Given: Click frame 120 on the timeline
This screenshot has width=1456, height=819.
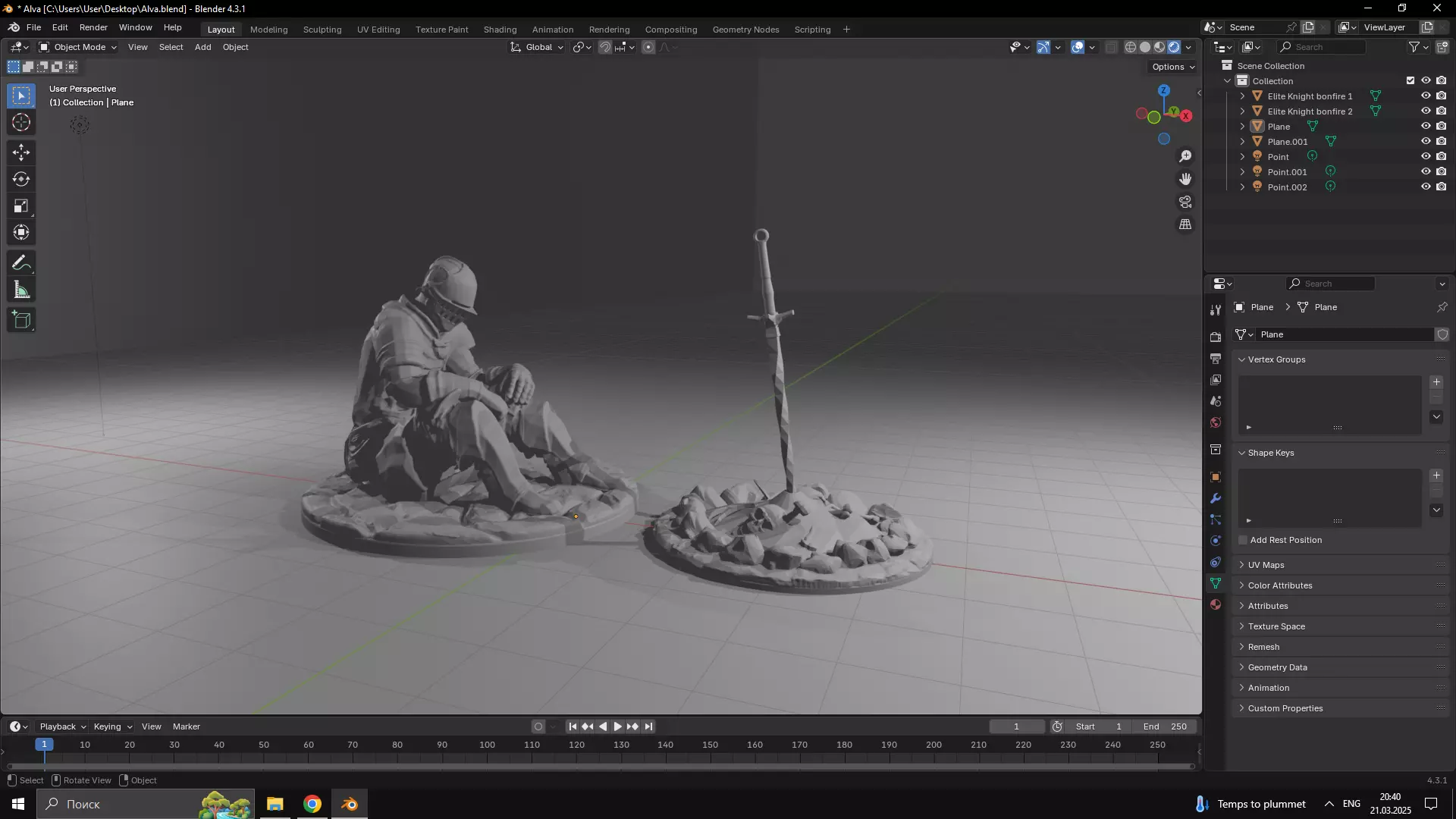Looking at the screenshot, I should tap(576, 745).
